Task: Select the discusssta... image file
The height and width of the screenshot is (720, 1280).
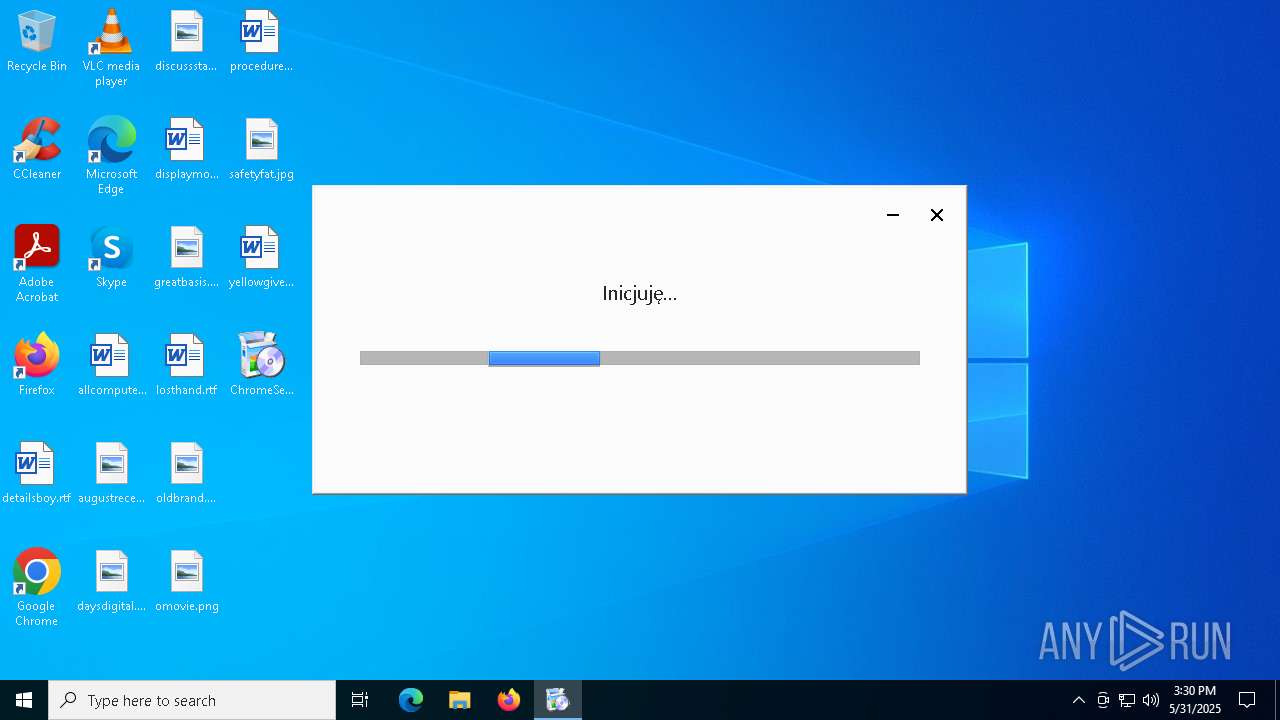Action: click(x=186, y=42)
